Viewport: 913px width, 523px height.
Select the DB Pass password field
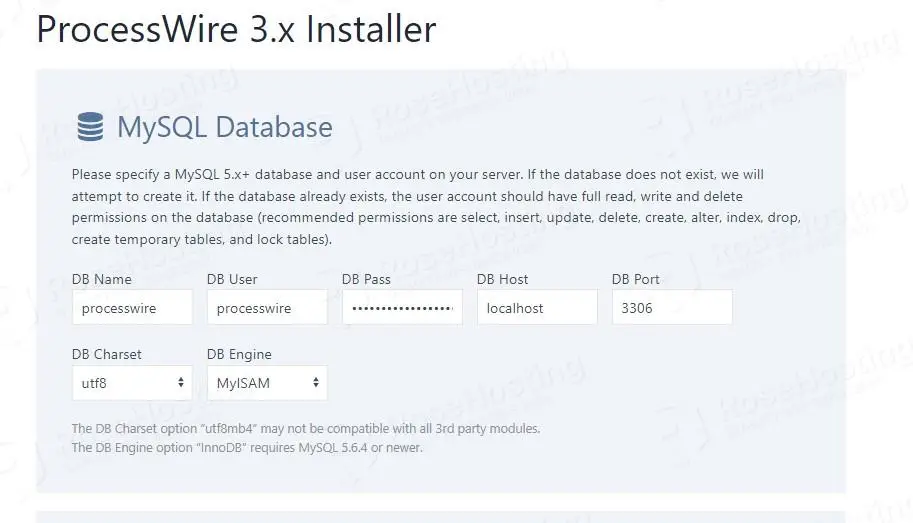pyautogui.click(x=402, y=308)
